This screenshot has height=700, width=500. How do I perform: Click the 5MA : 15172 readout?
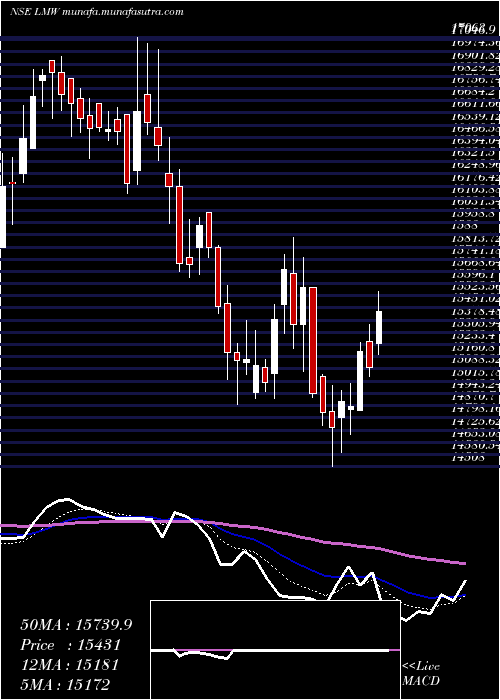pyautogui.click(x=65, y=684)
